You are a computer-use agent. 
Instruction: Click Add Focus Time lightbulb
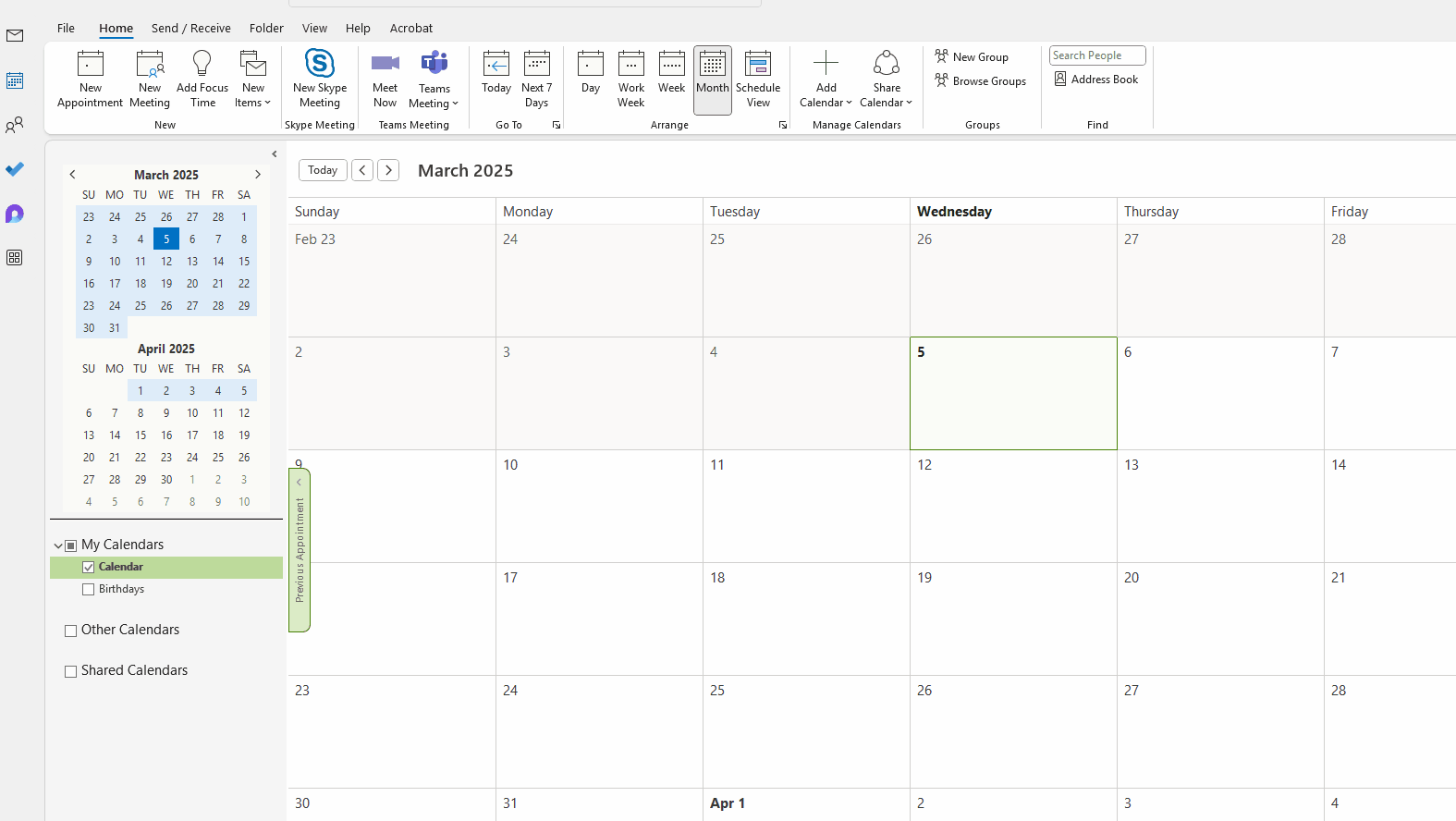202,80
